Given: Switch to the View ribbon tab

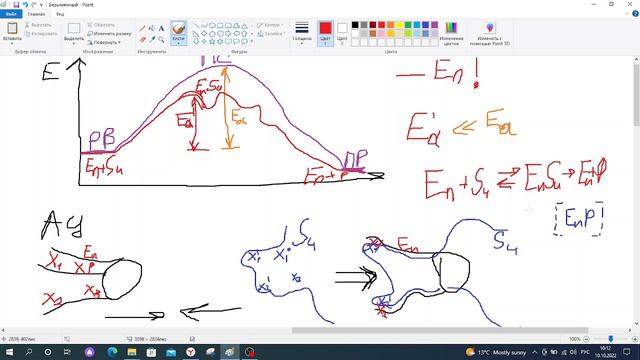Looking at the screenshot, I should [60, 14].
